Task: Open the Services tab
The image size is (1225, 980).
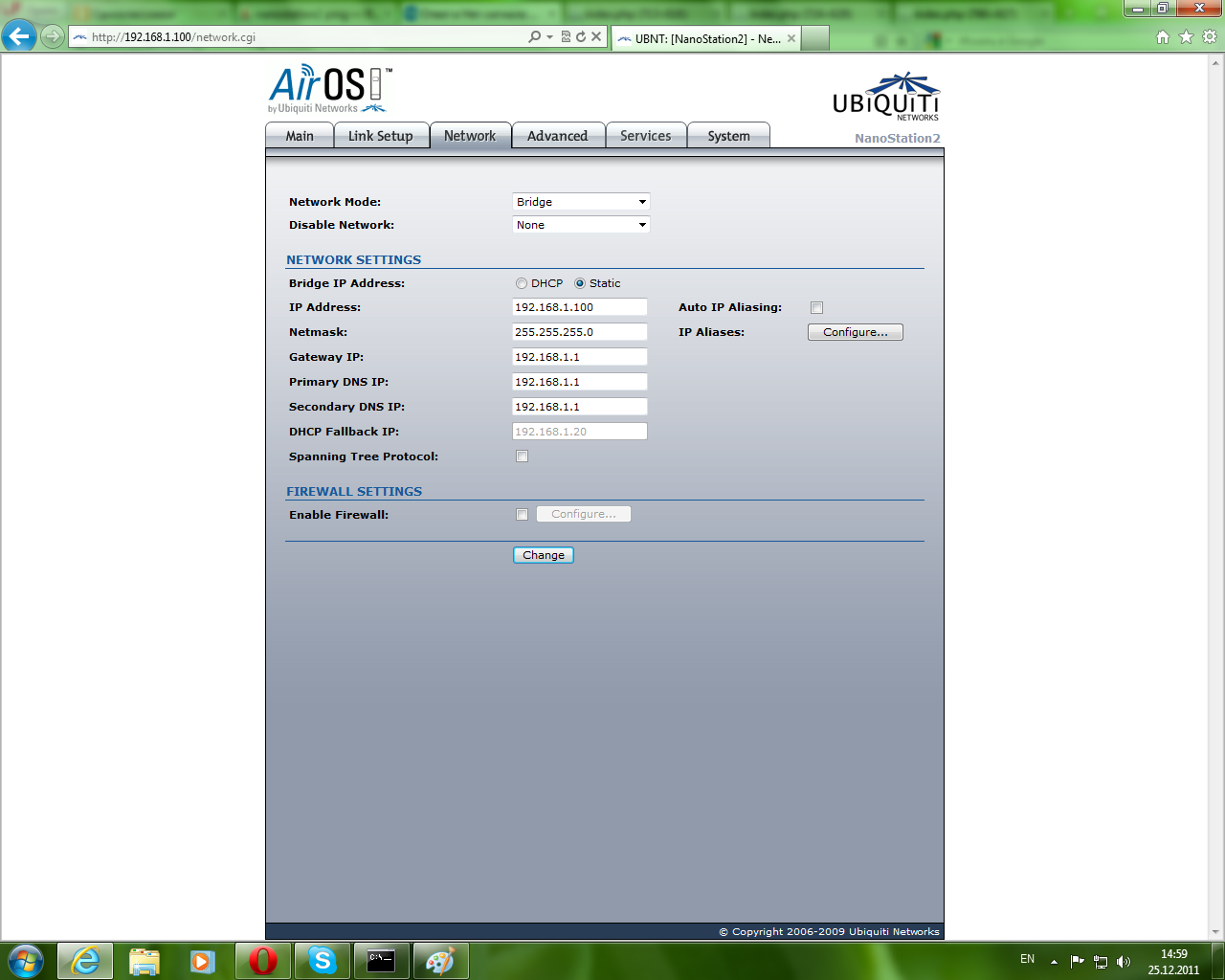Action: [x=646, y=136]
